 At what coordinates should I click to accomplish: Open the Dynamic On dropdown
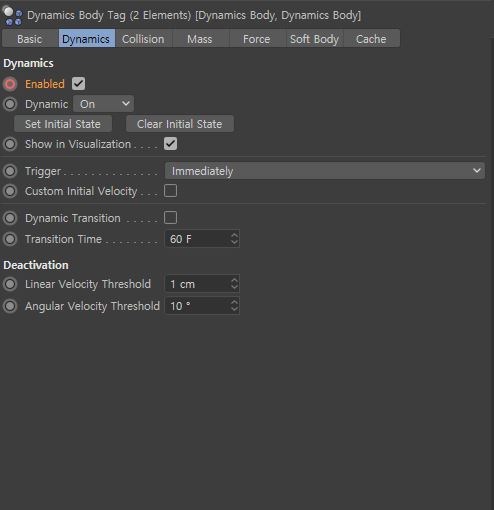pos(104,104)
